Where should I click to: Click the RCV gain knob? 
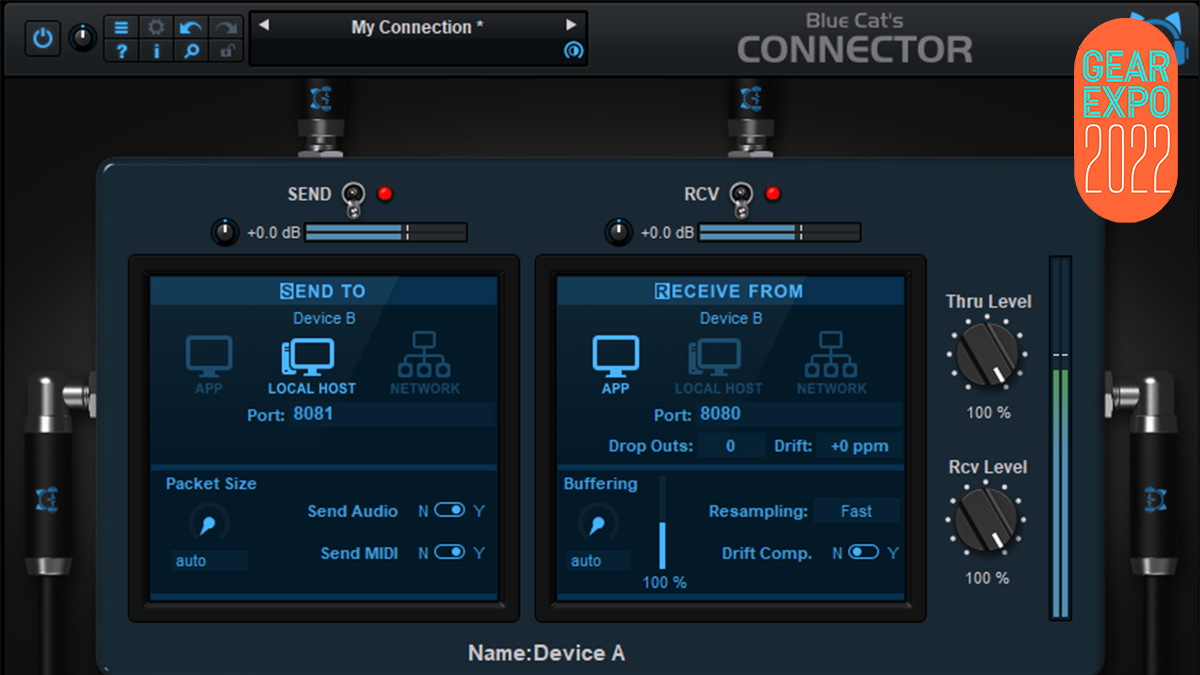click(x=619, y=233)
